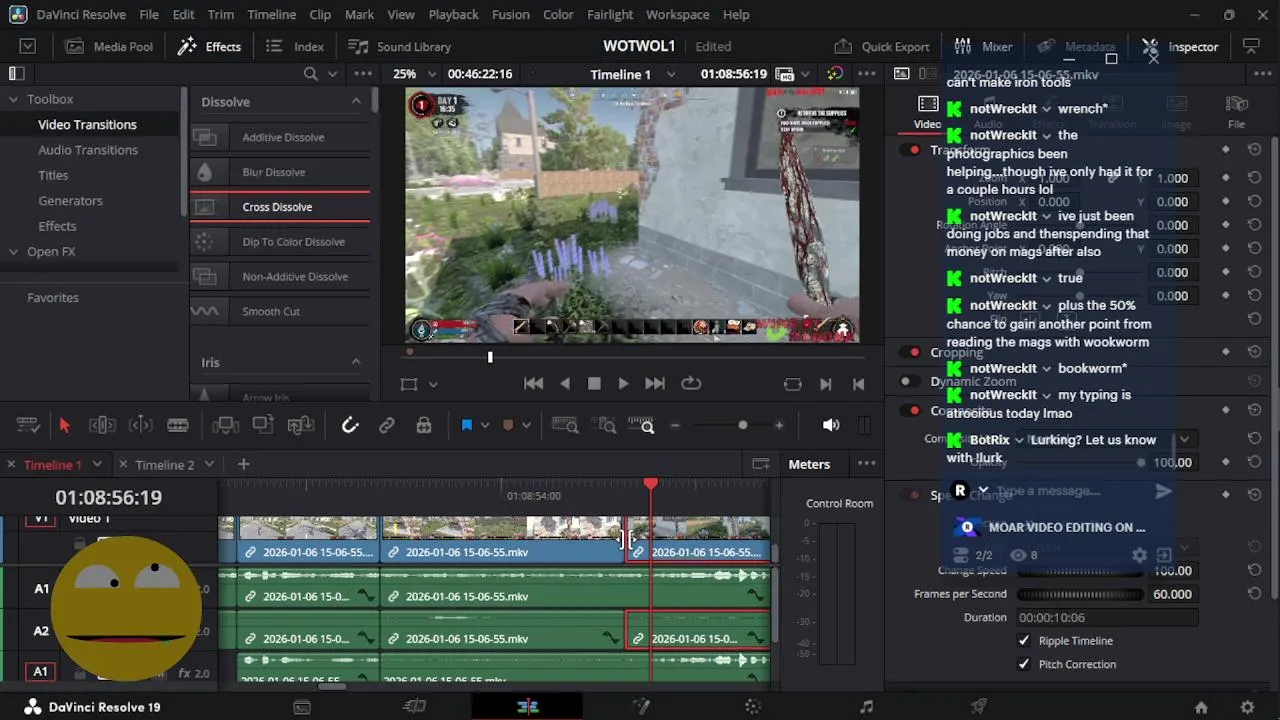Toggle timeline snapping magnet
The height and width of the screenshot is (720, 1280).
pos(350,425)
